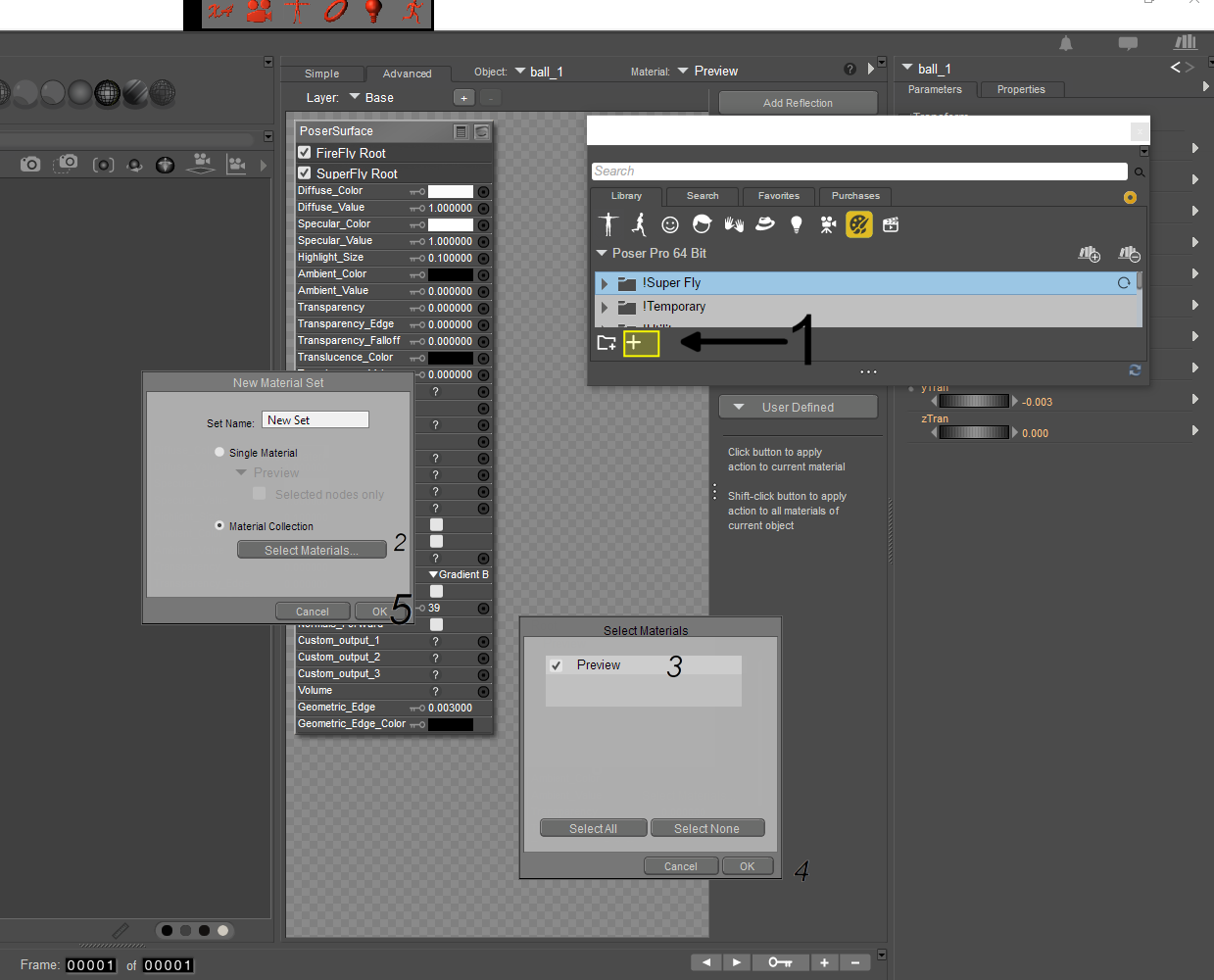Click OK in New Material Set dialog
The height and width of the screenshot is (980, 1214).
coord(379,612)
